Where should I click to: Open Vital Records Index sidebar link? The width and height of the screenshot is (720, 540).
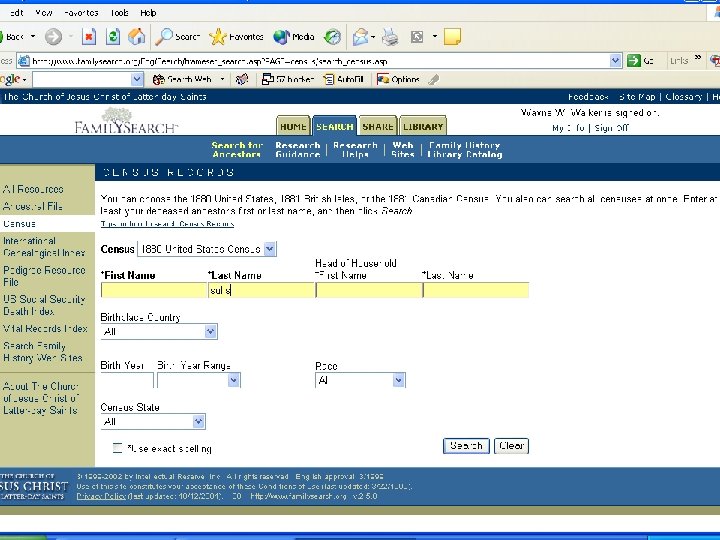point(45,329)
